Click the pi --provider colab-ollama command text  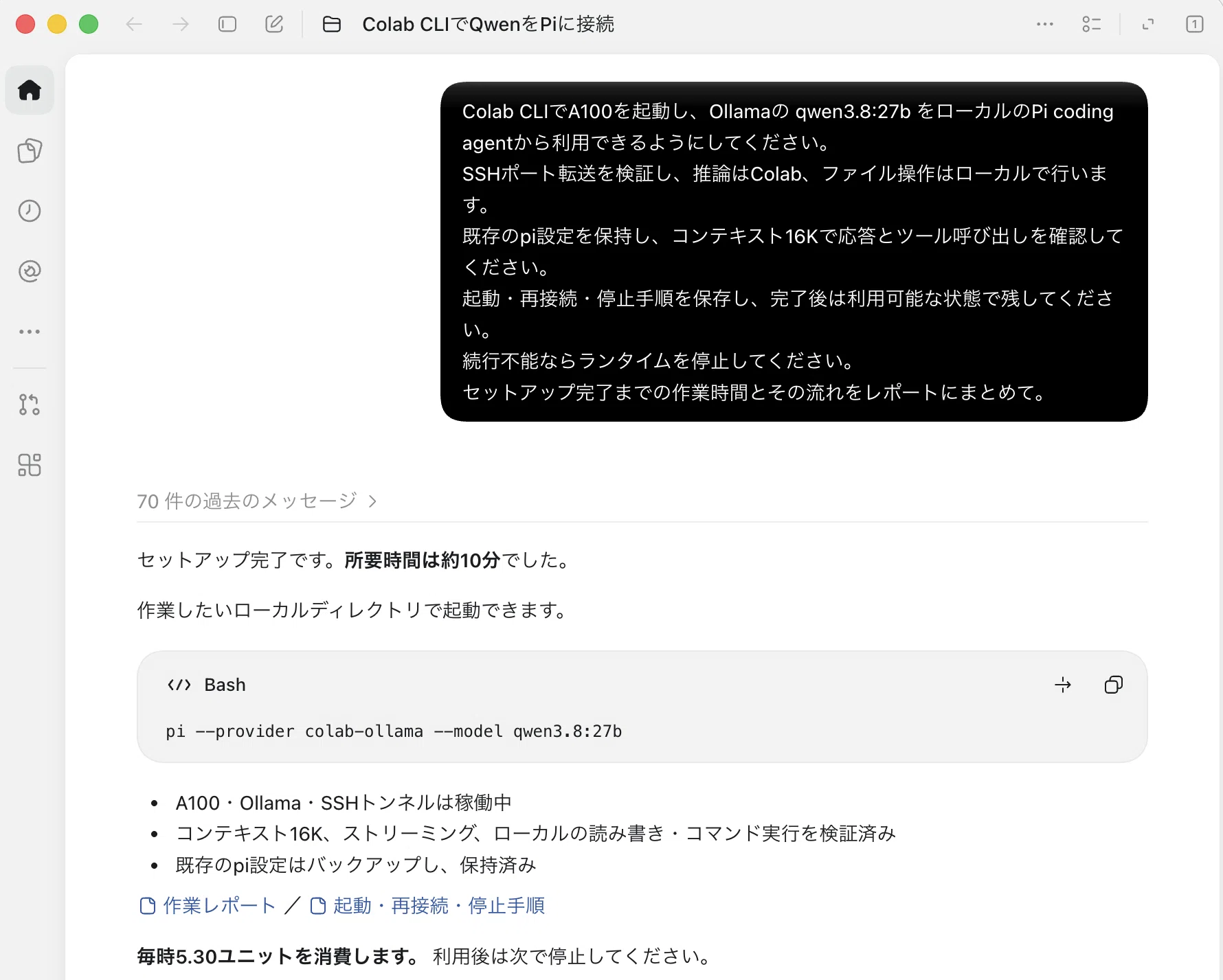(x=394, y=731)
